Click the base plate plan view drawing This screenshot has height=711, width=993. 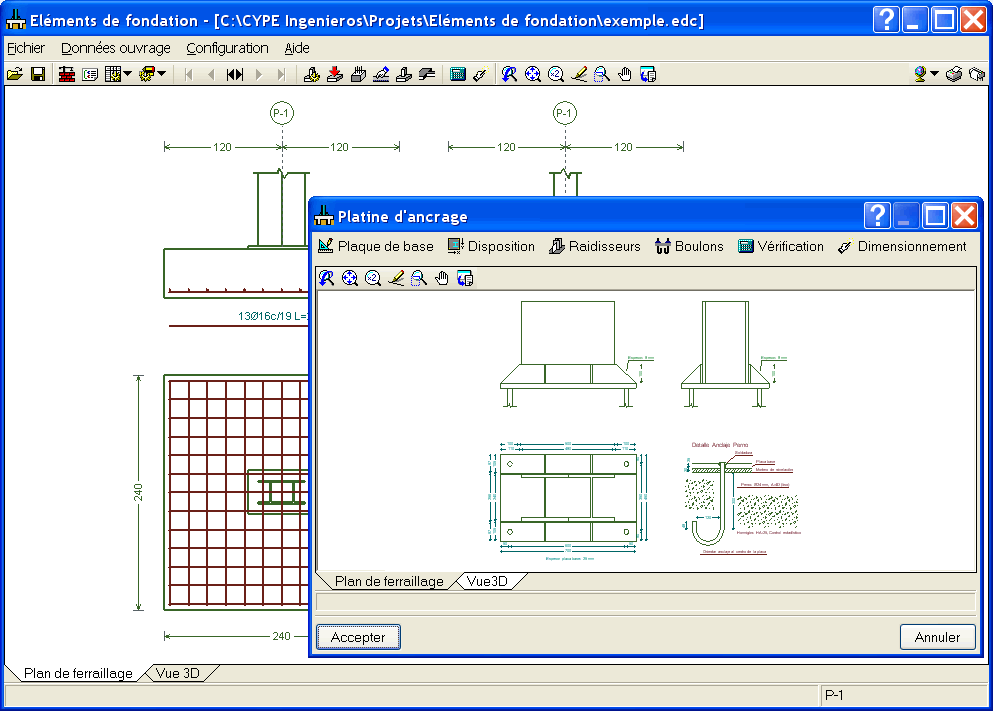pyautogui.click(x=568, y=500)
